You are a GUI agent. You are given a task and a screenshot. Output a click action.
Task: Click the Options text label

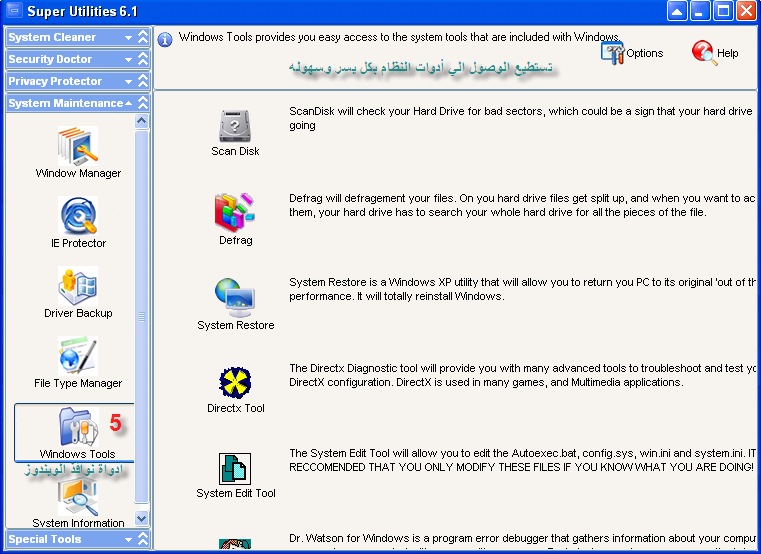pos(645,53)
